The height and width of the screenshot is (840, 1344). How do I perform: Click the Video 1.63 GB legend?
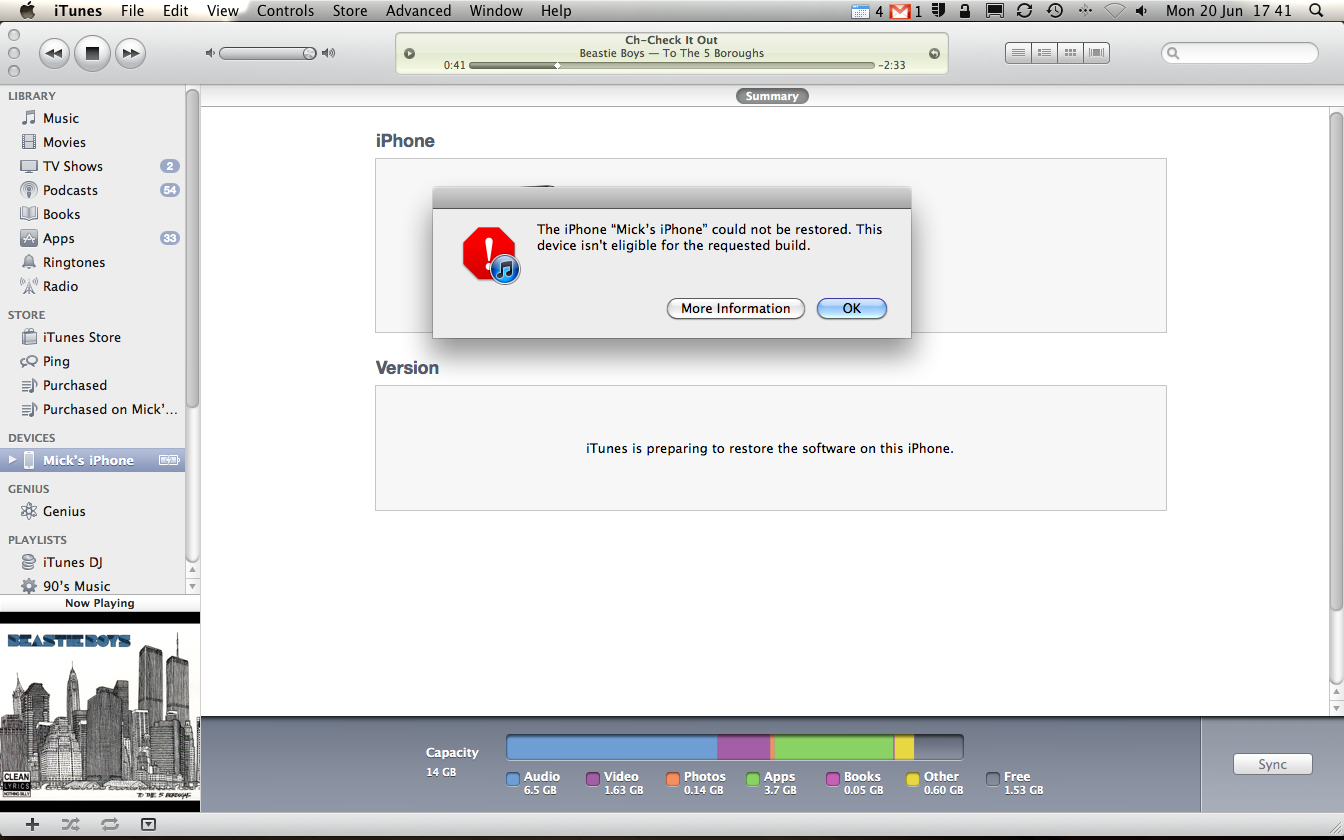point(615,782)
